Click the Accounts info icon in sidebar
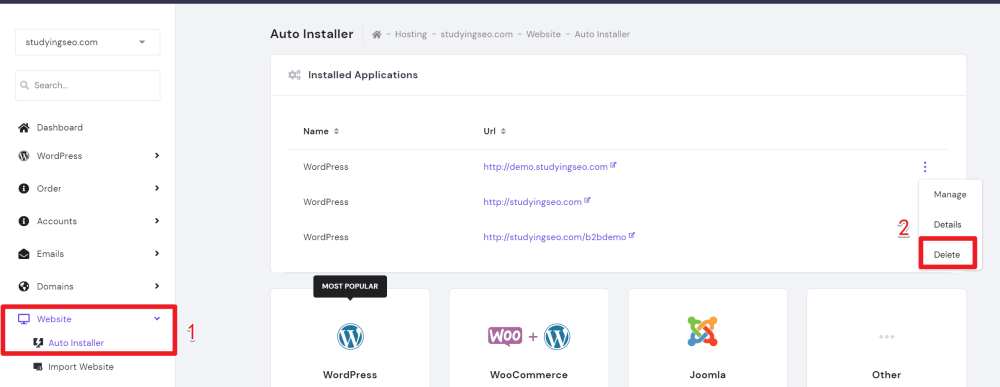Screen dimensions: 1000x387 [x=24, y=221]
